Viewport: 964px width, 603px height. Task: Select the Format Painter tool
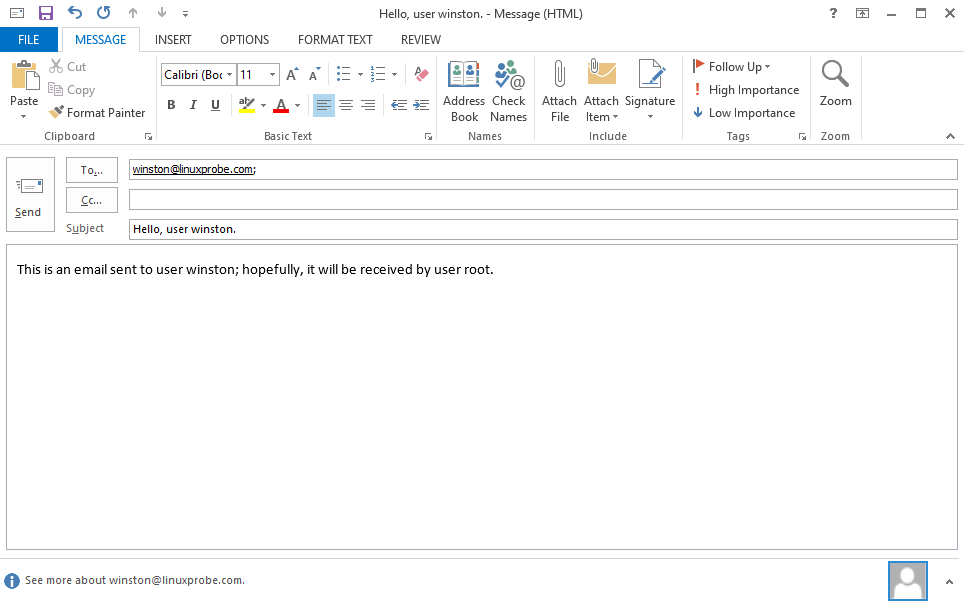pyautogui.click(x=97, y=113)
